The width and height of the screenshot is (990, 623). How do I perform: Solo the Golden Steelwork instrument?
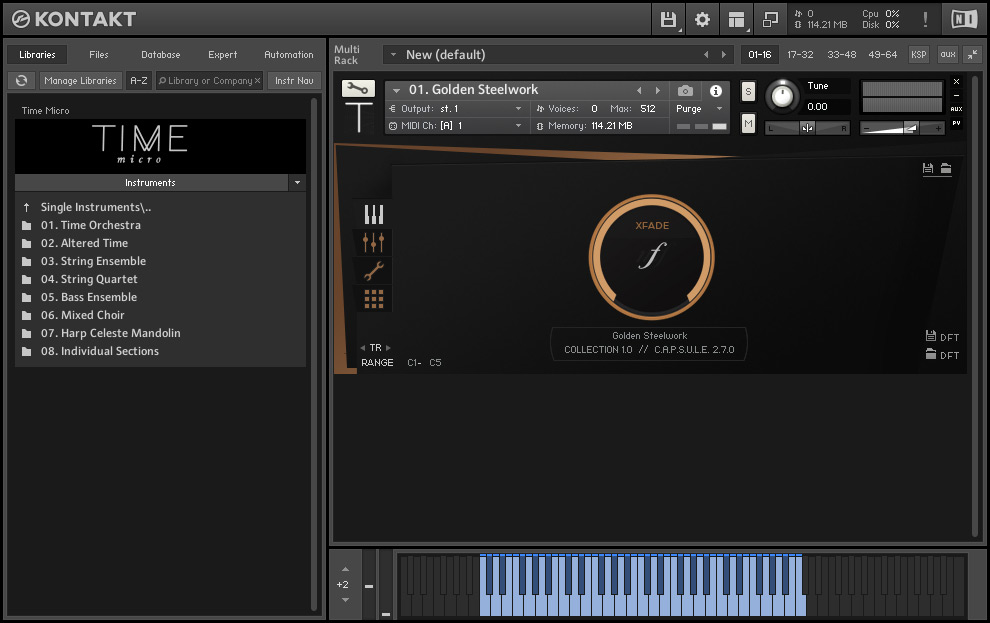pos(748,92)
